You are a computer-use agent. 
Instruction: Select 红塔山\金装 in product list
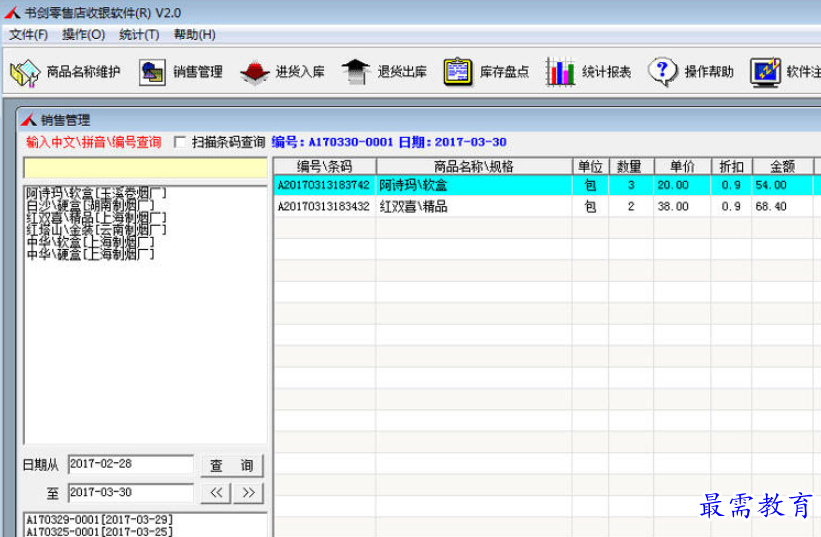(x=96, y=229)
